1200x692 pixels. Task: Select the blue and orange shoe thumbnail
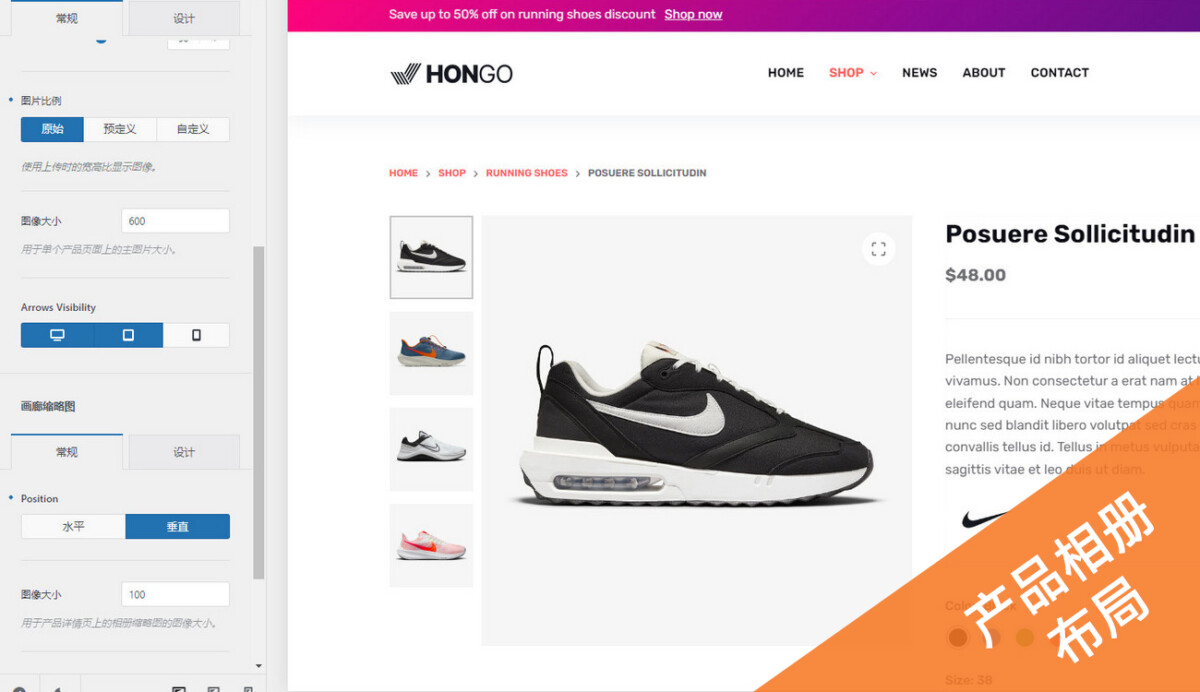tap(431, 353)
